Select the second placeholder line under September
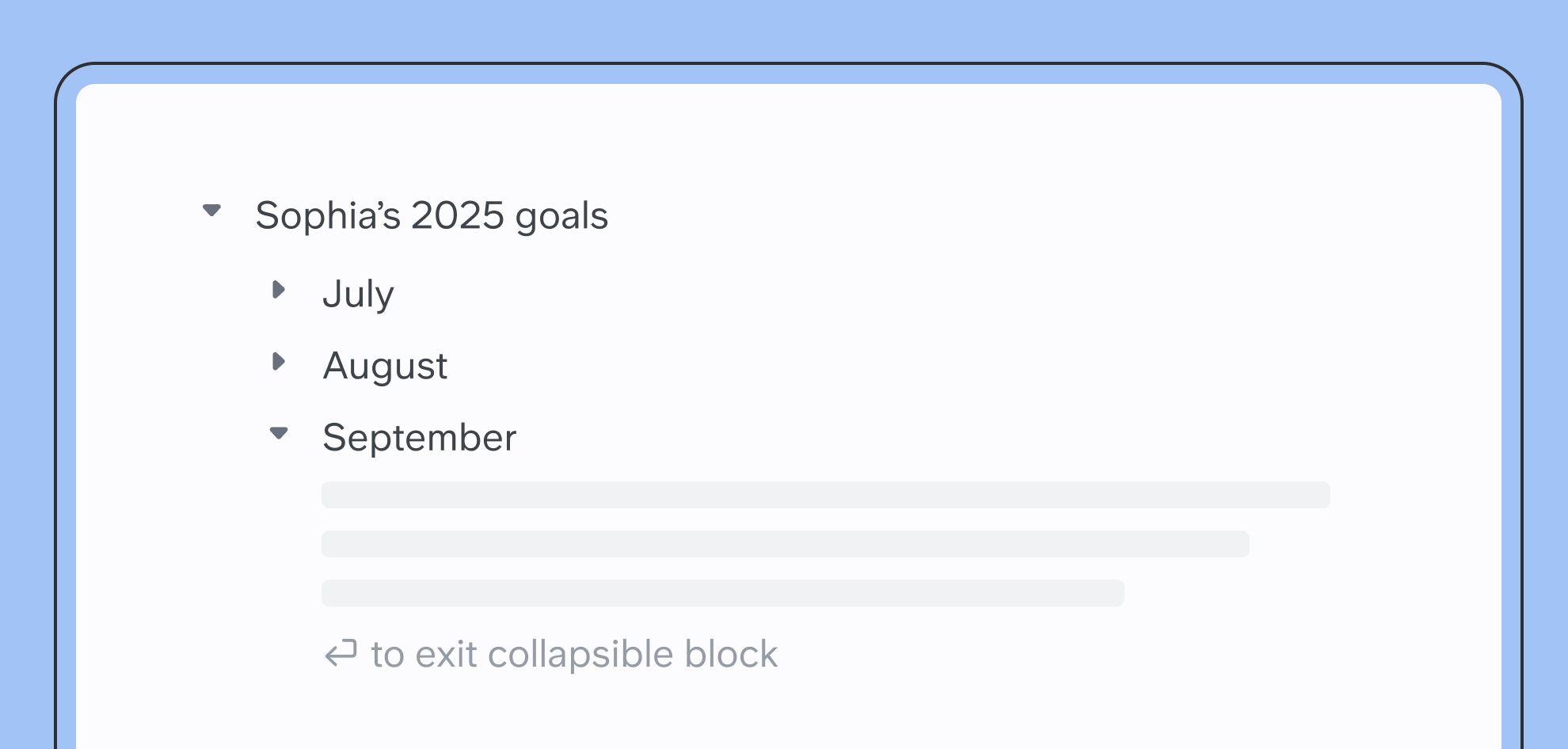This screenshot has width=1568, height=749. pos(785,544)
